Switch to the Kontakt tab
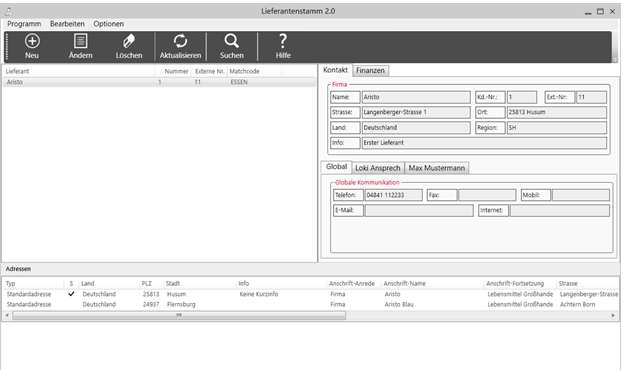 point(335,70)
